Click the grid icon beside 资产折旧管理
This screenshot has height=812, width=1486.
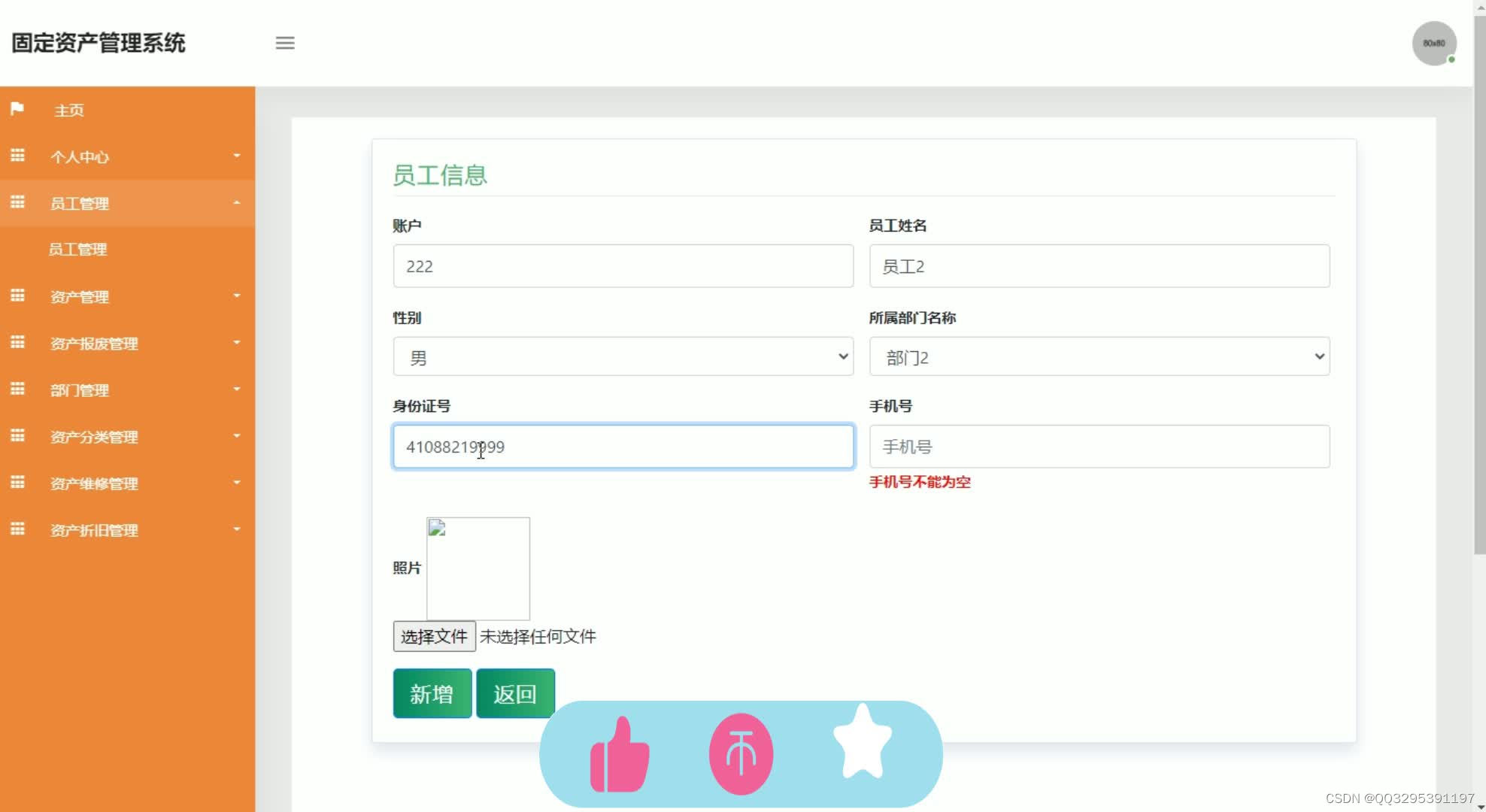[x=17, y=529]
